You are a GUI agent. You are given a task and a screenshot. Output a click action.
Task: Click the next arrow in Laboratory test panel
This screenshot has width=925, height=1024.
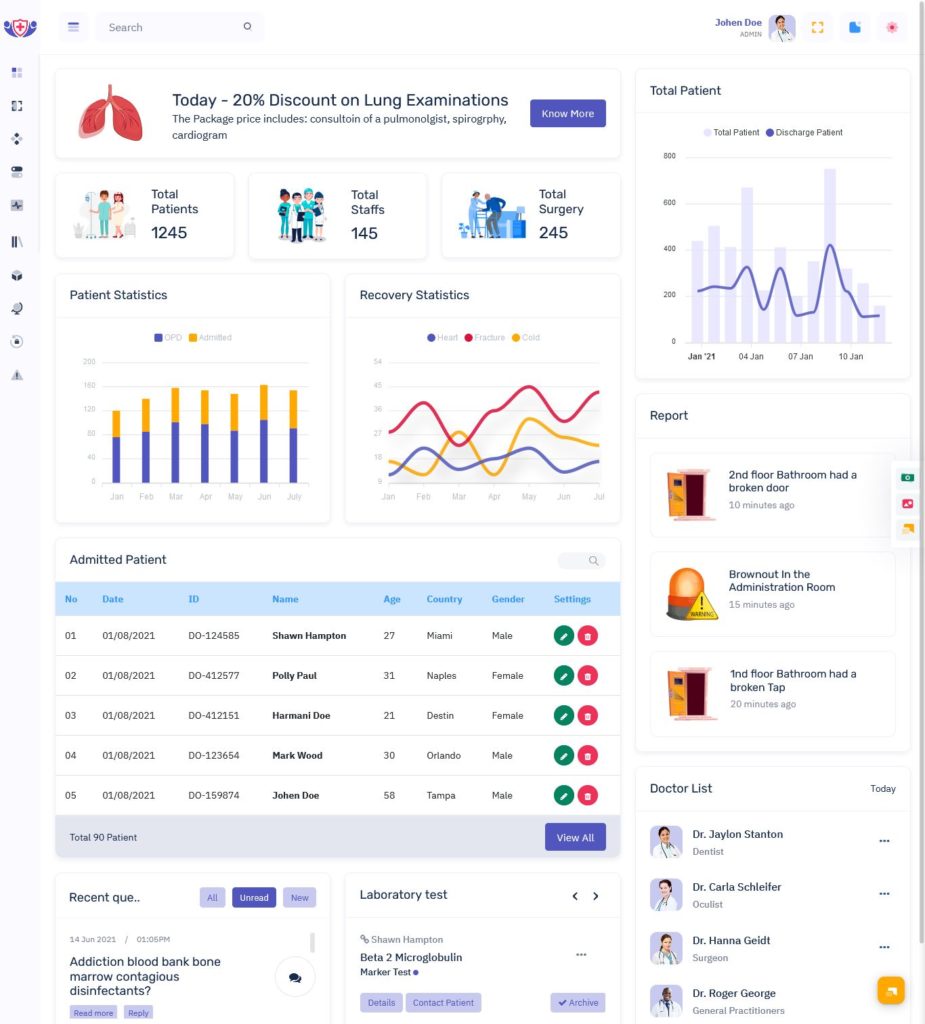click(x=596, y=896)
